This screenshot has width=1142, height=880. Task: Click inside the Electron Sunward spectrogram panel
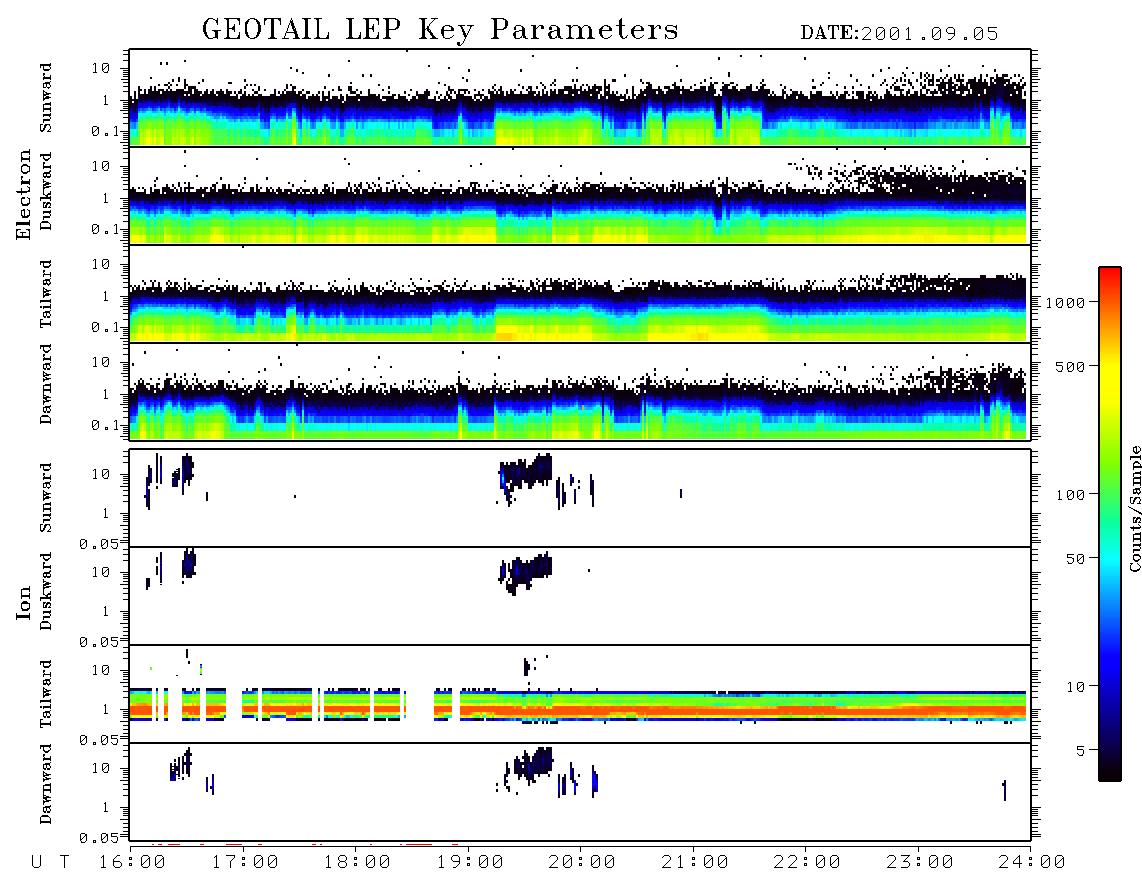(x=580, y=98)
